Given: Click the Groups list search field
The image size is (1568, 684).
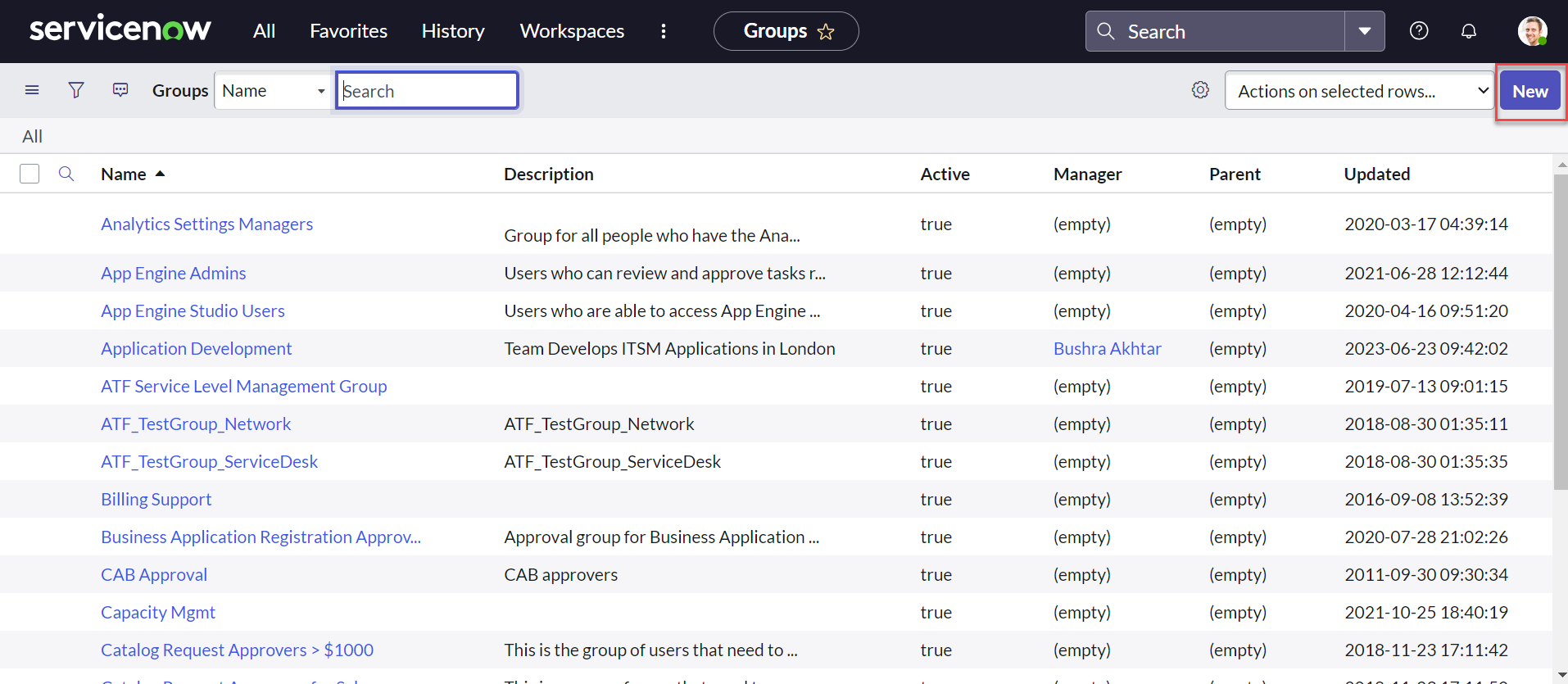Looking at the screenshot, I should click(x=427, y=91).
